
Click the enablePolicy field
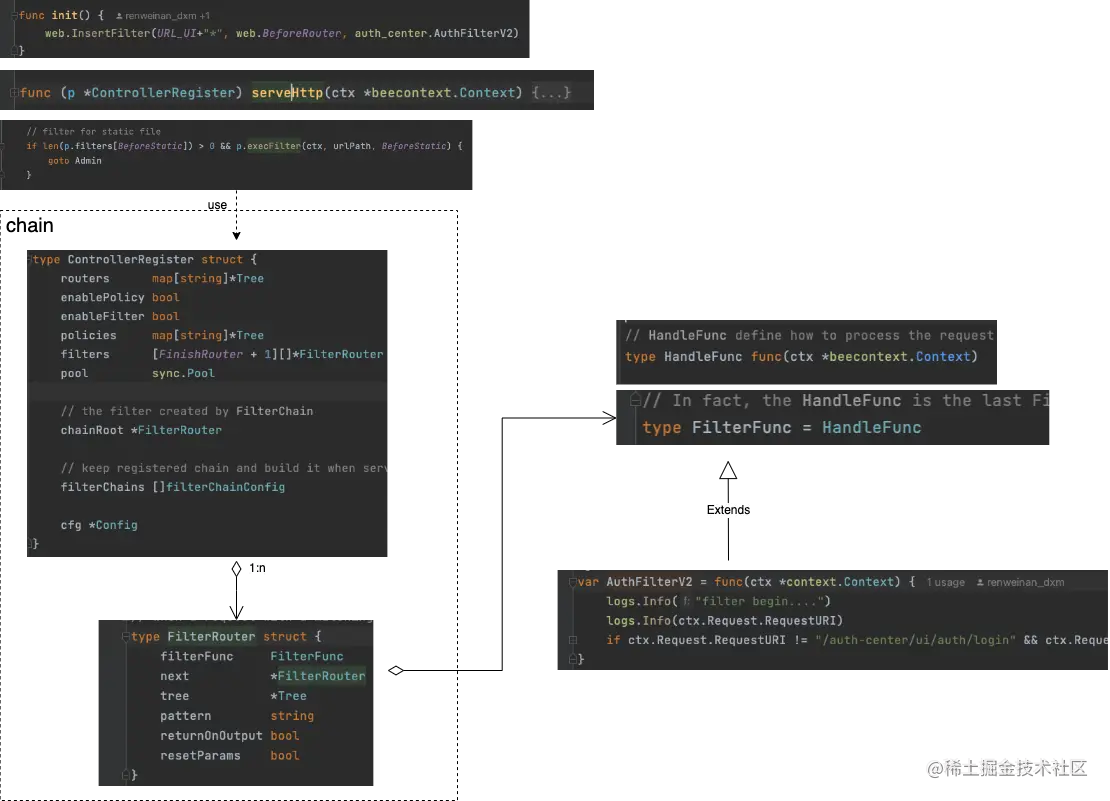[102, 297]
